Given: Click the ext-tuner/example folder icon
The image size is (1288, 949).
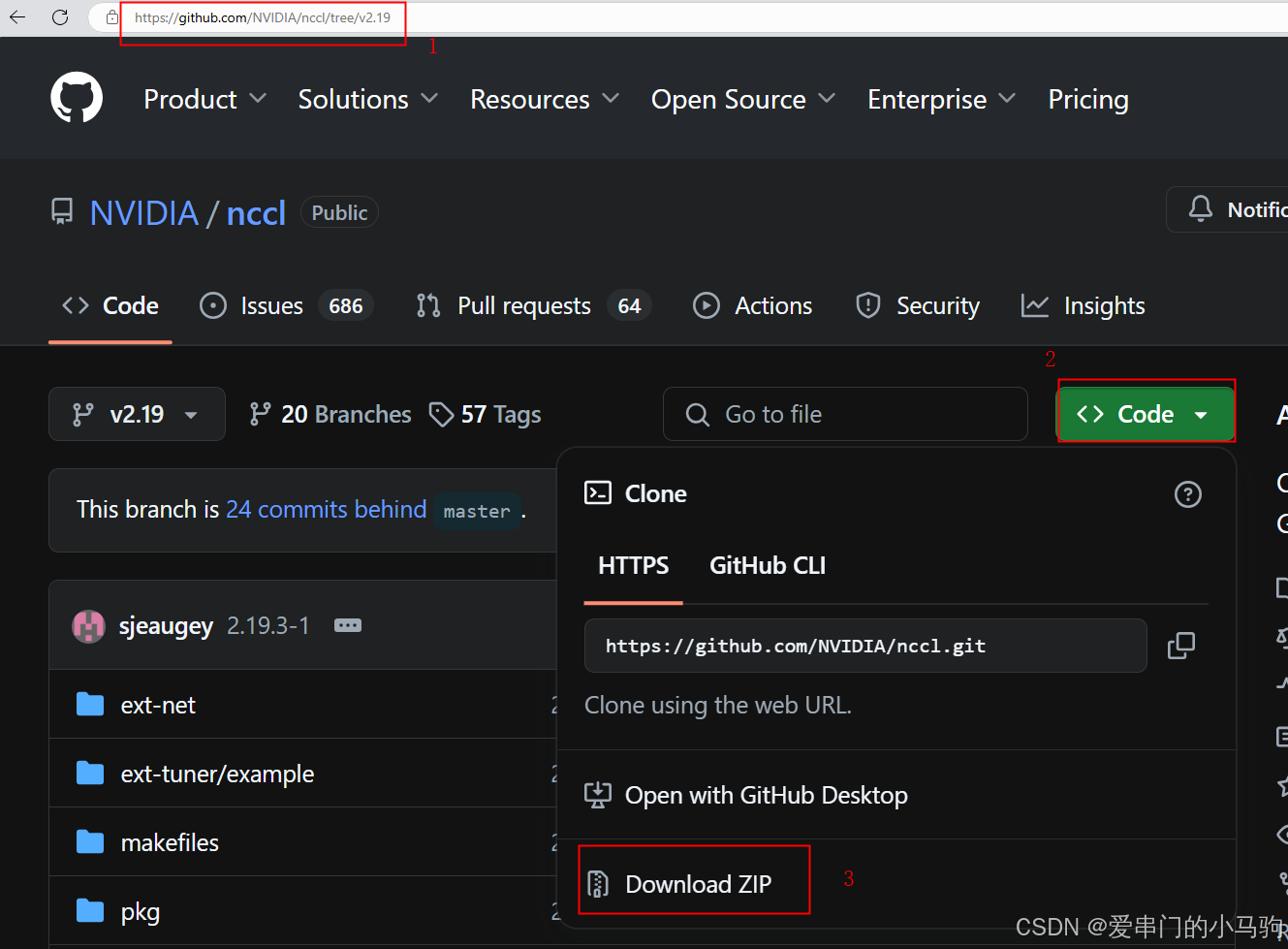Looking at the screenshot, I should 90,773.
